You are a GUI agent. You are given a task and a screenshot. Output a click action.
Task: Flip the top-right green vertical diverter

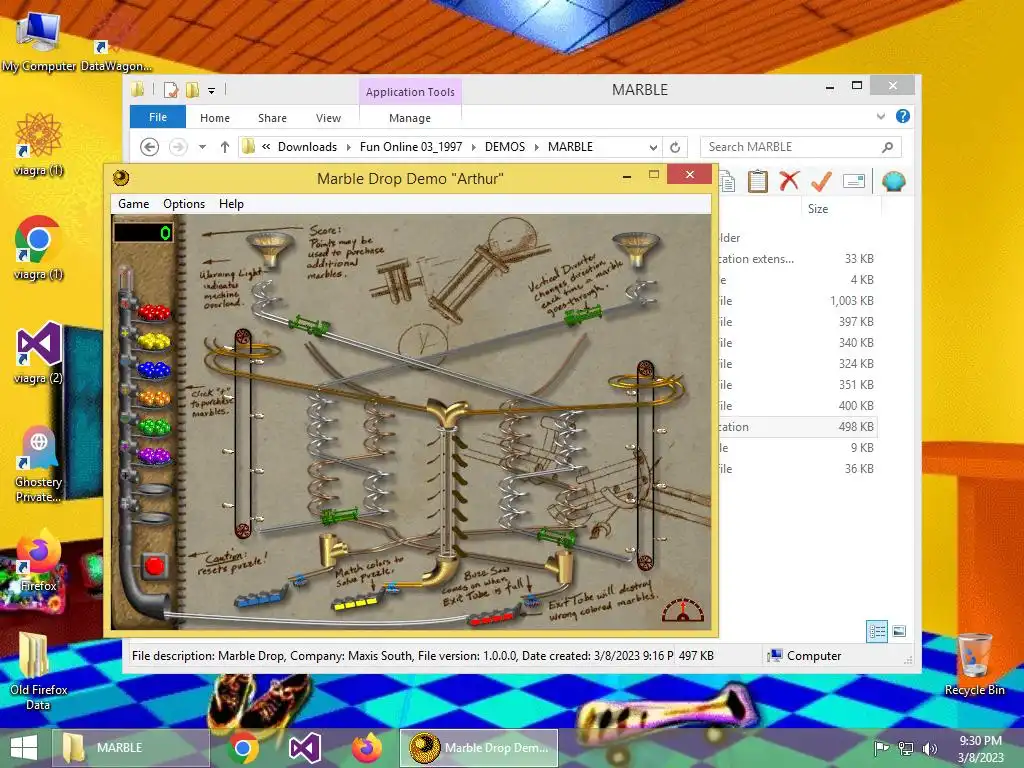pyautogui.click(x=583, y=315)
